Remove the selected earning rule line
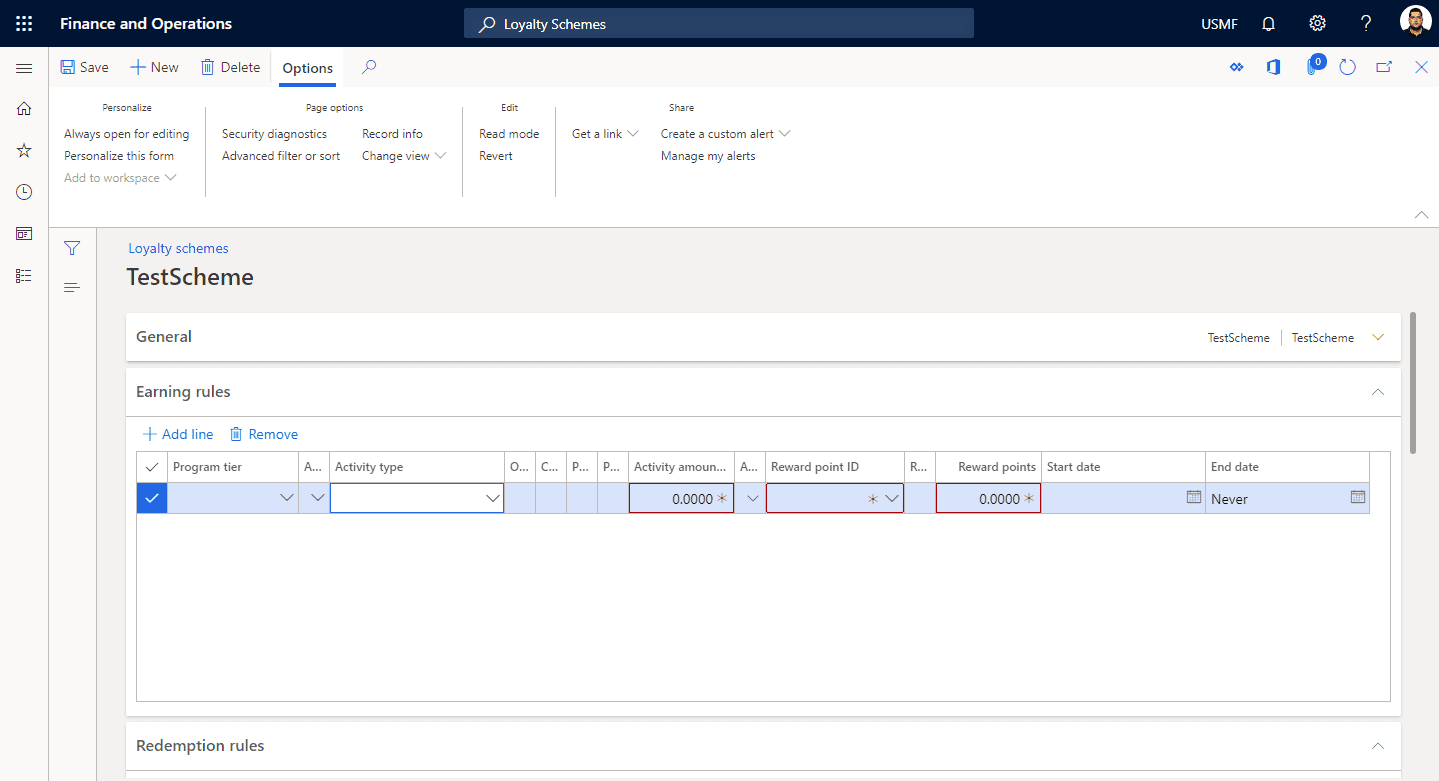The image size is (1439, 781). point(264,434)
